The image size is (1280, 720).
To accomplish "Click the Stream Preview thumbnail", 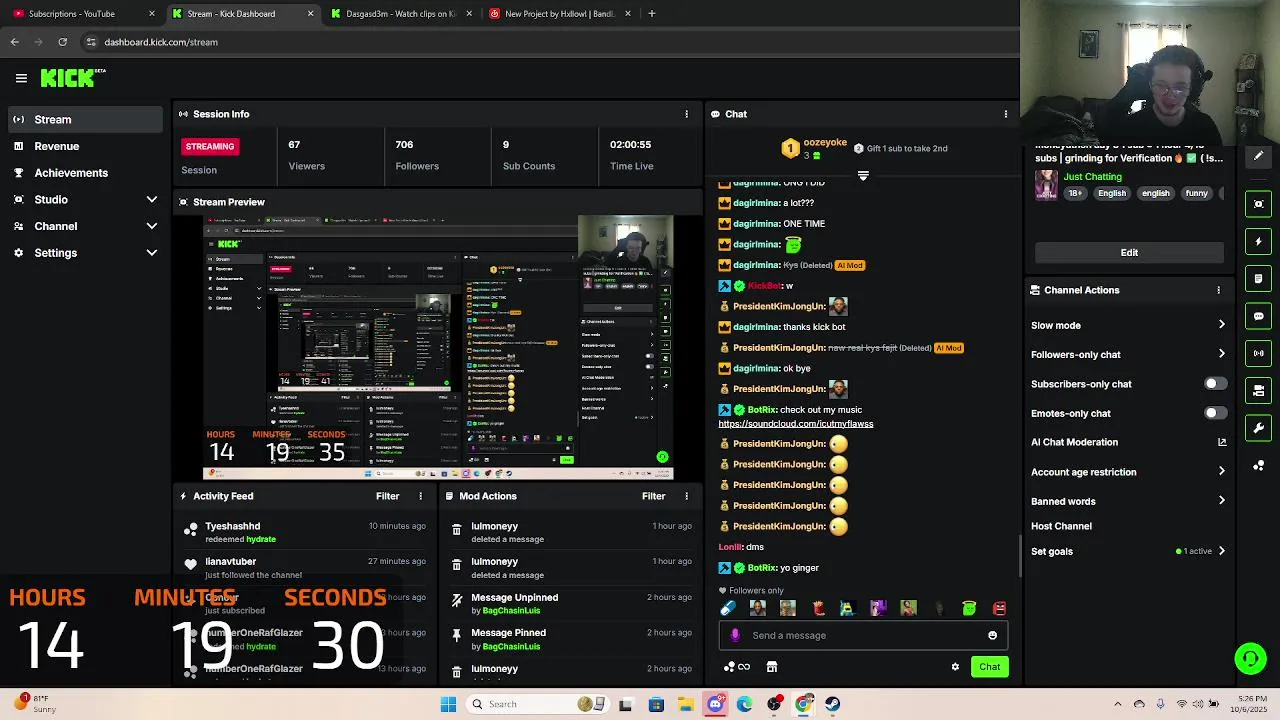I will click(x=438, y=348).
